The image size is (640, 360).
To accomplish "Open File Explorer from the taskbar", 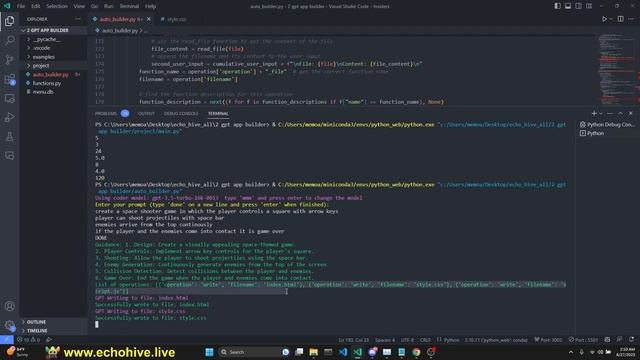I will (x=313, y=352).
